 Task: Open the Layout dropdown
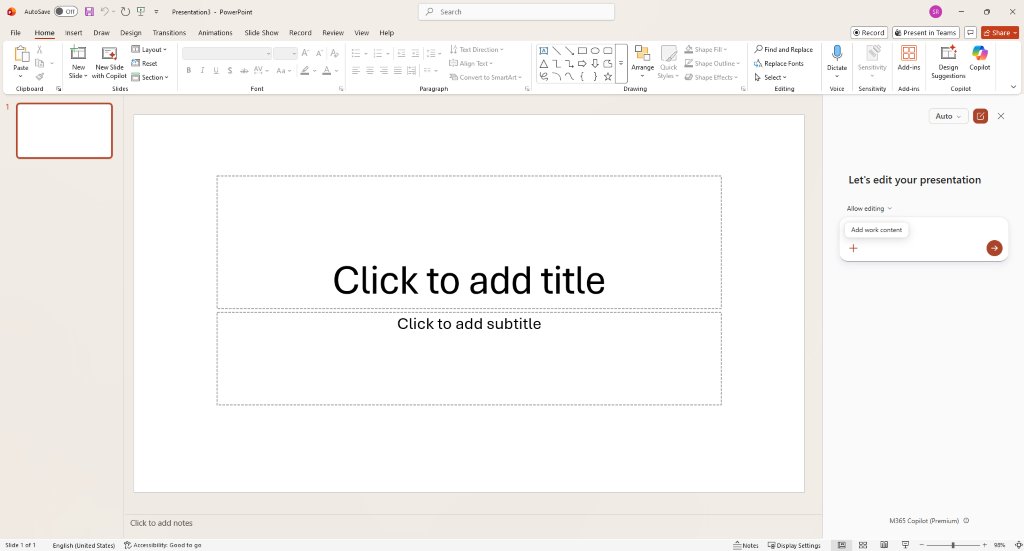(149, 50)
